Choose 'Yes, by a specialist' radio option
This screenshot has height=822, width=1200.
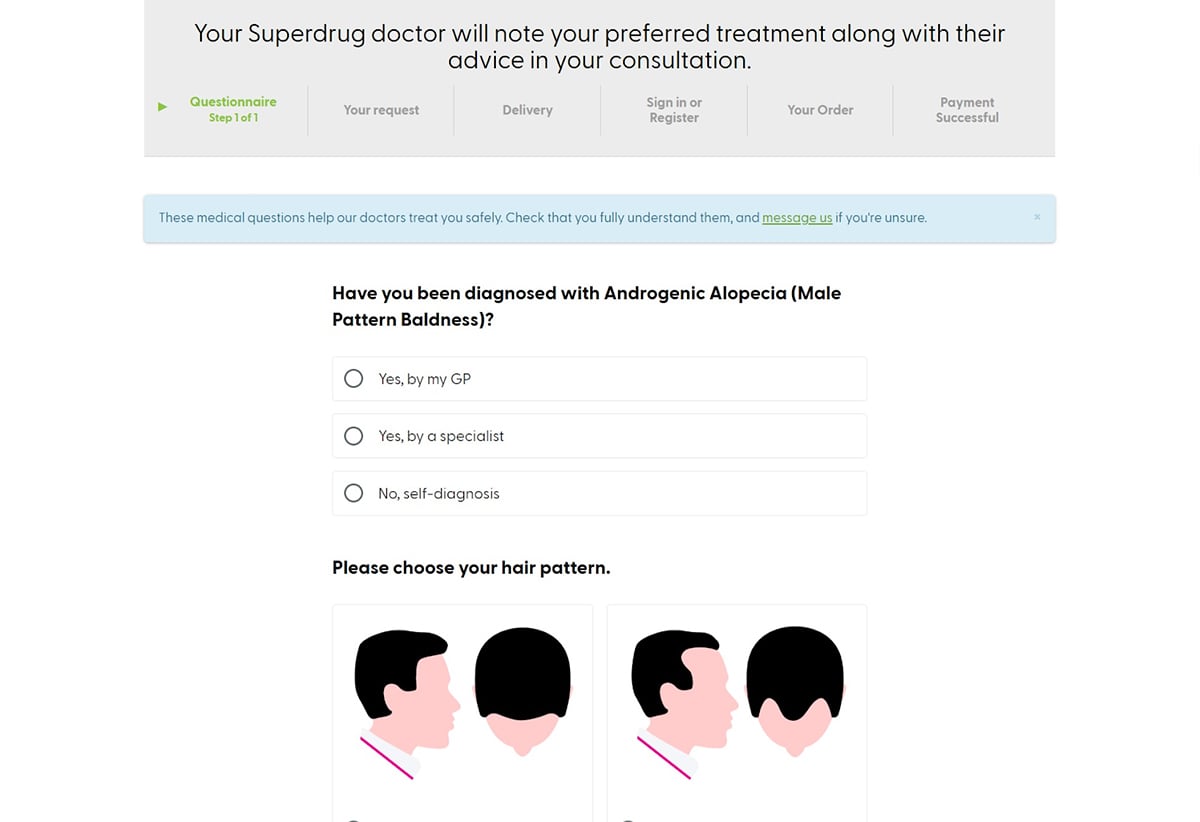[x=353, y=436]
